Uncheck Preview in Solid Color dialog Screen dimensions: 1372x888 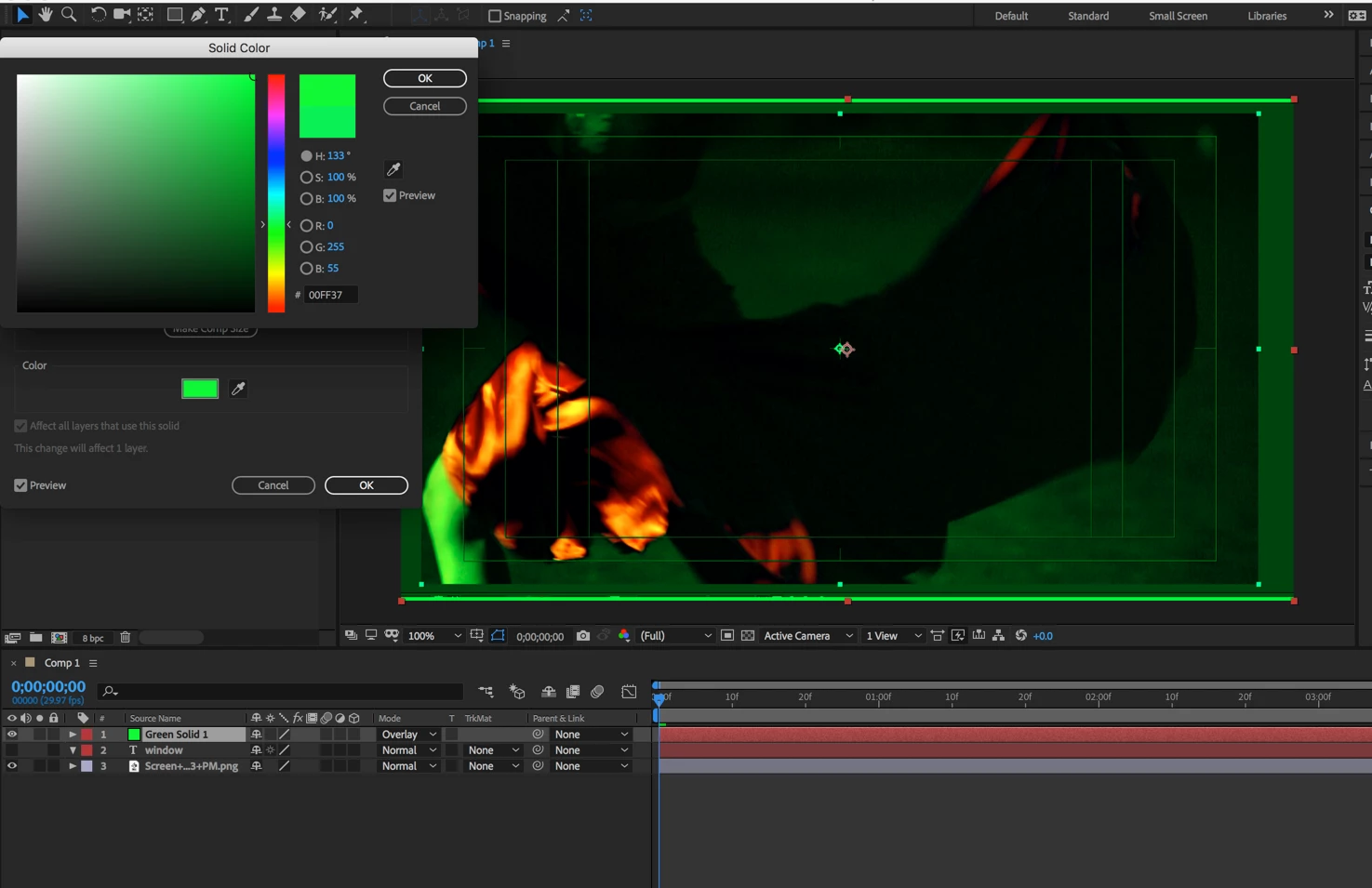pyautogui.click(x=390, y=195)
